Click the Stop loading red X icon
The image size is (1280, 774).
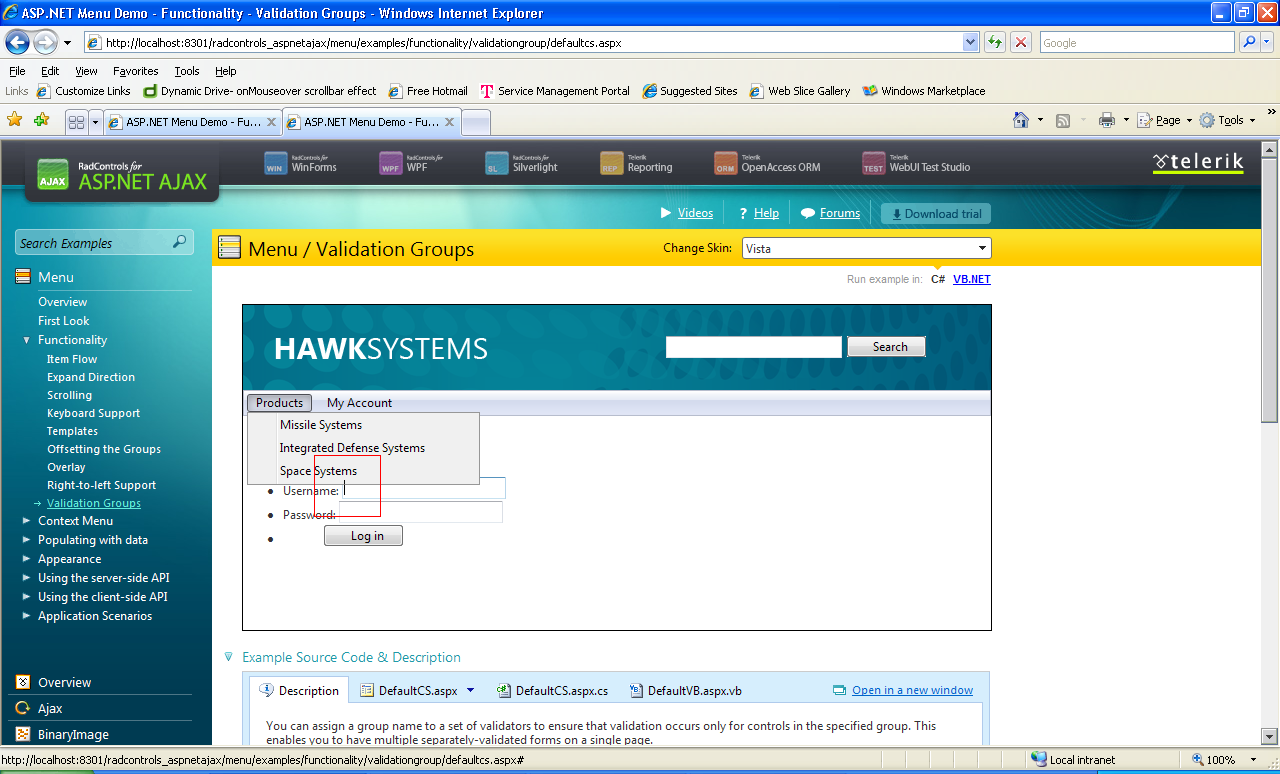pyautogui.click(x=1021, y=43)
